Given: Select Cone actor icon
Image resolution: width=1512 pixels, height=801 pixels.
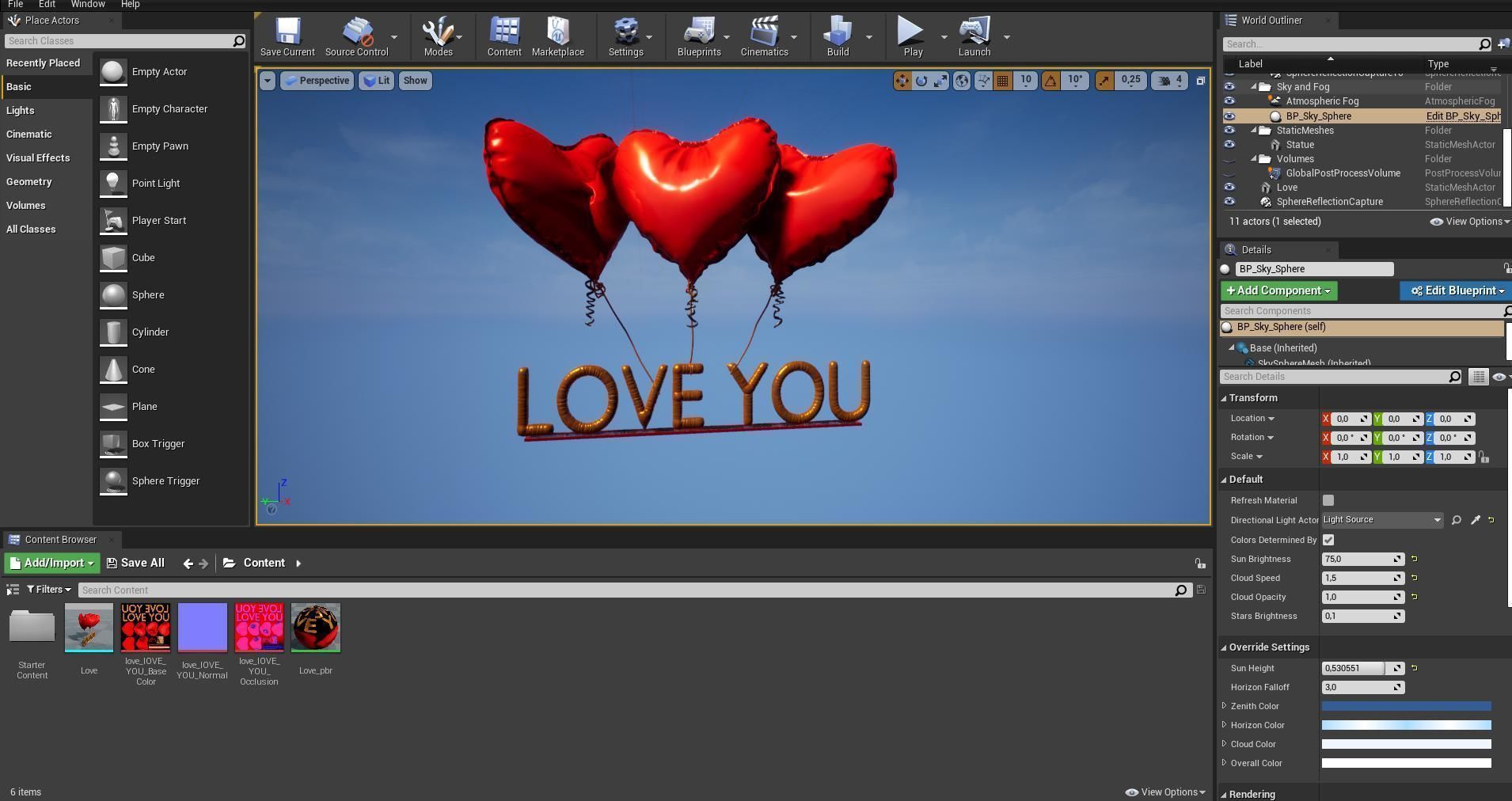Looking at the screenshot, I should (x=113, y=369).
